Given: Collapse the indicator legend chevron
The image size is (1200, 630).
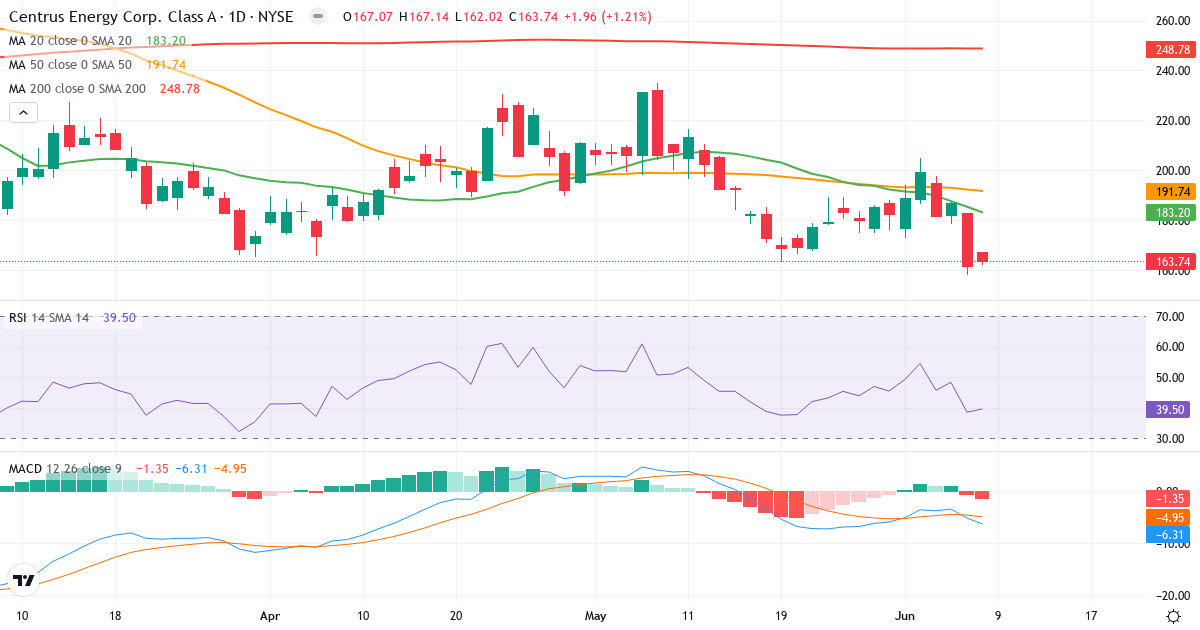Looking at the screenshot, I should (x=24, y=113).
